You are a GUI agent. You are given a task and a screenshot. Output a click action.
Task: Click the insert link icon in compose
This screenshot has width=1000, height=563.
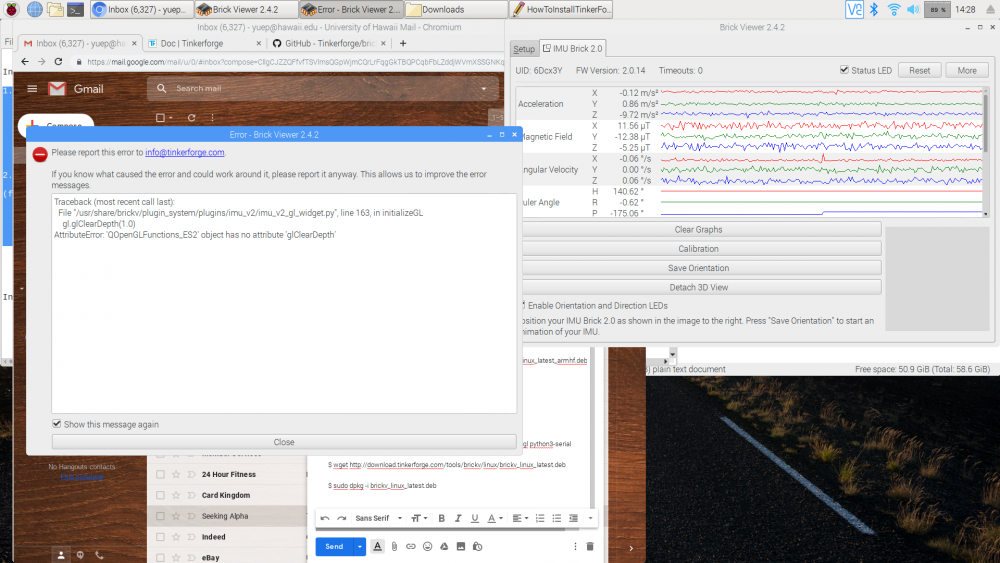point(410,547)
